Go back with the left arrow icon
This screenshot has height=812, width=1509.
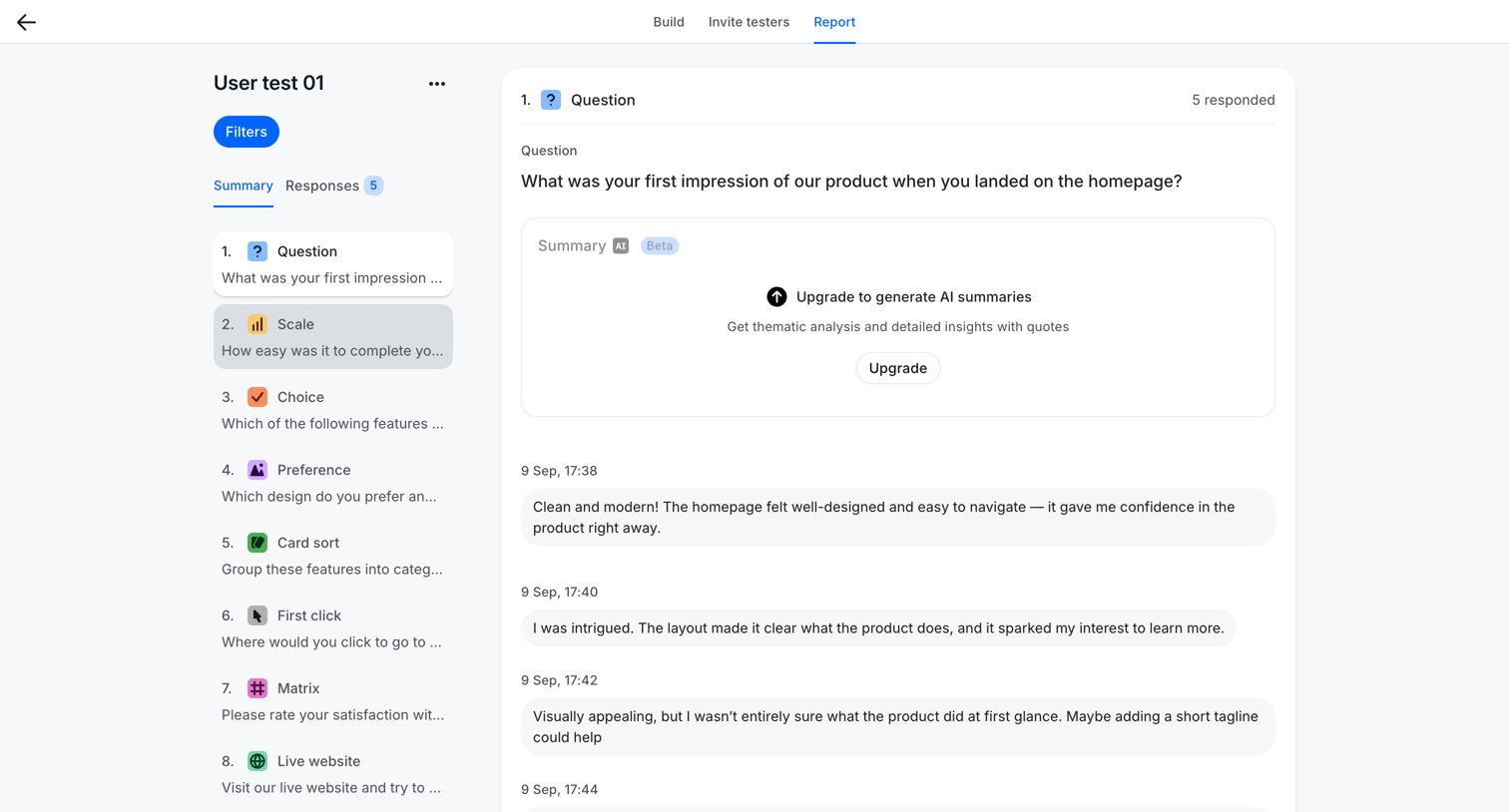click(26, 22)
